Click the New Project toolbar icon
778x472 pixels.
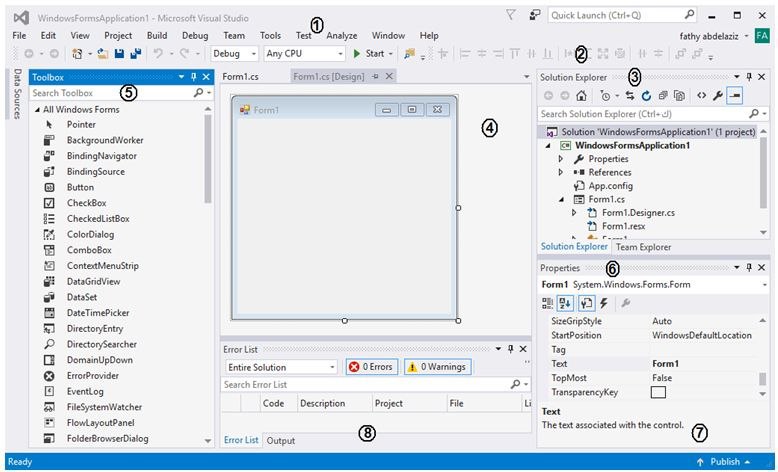[x=77, y=54]
